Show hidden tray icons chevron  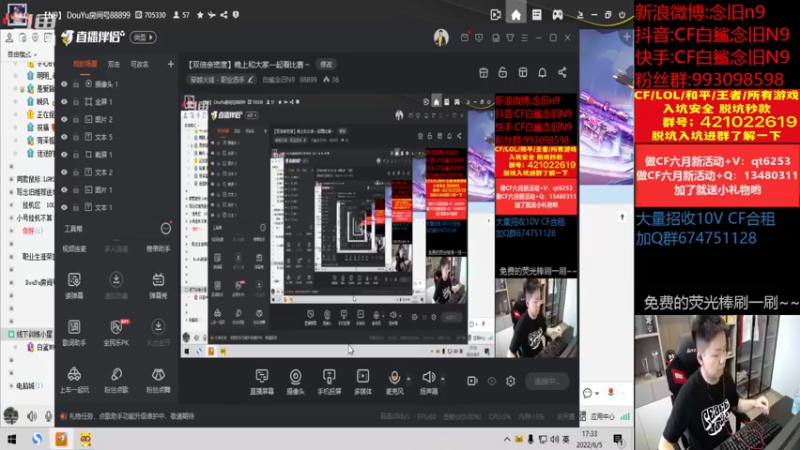tap(507, 439)
